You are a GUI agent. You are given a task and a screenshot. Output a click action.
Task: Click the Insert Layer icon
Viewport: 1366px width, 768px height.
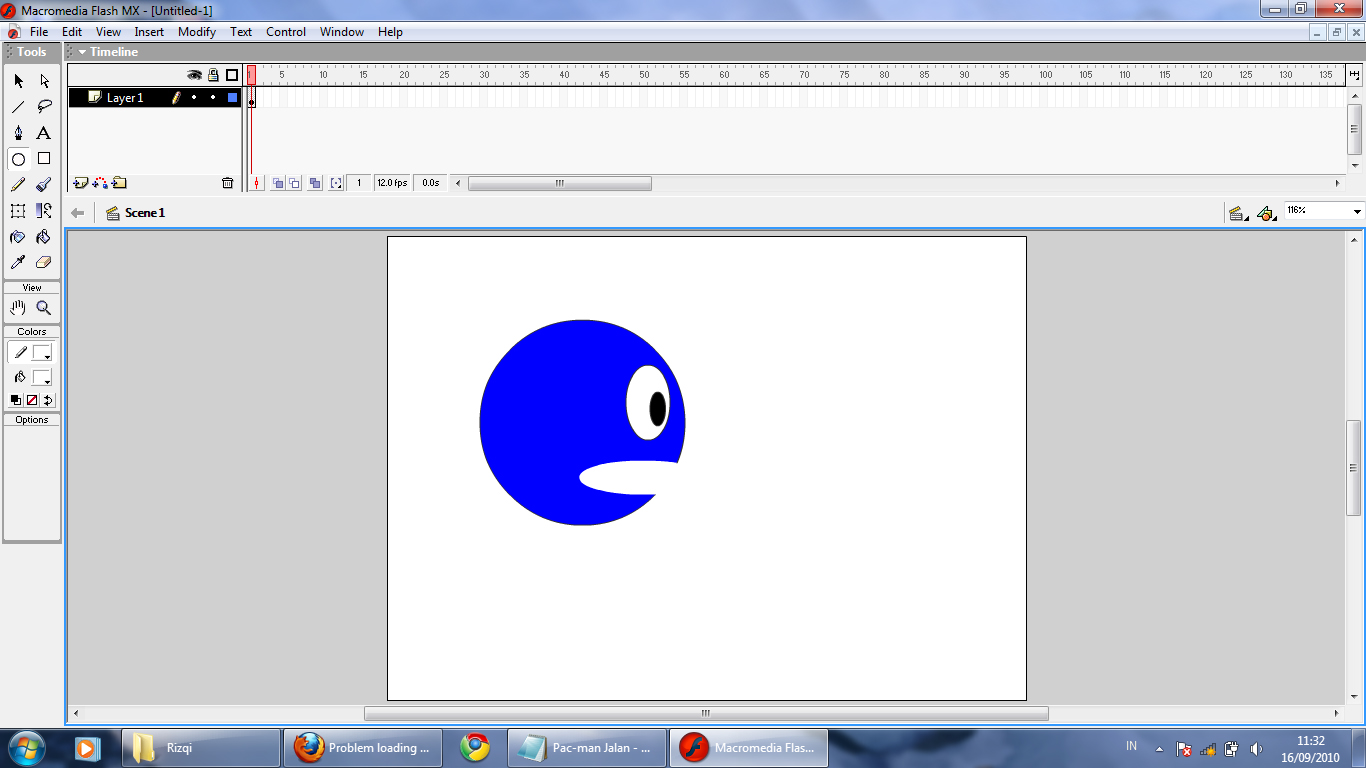point(81,183)
